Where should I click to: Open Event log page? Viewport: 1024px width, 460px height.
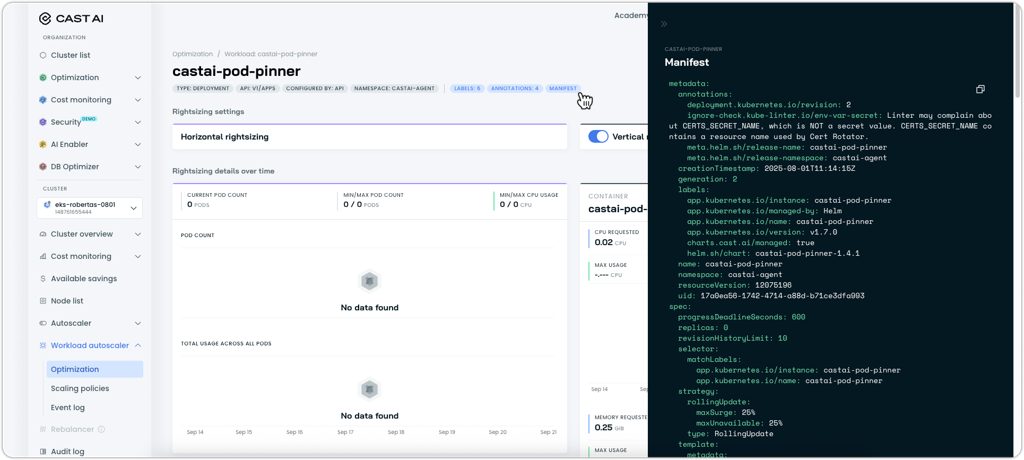[x=68, y=408]
